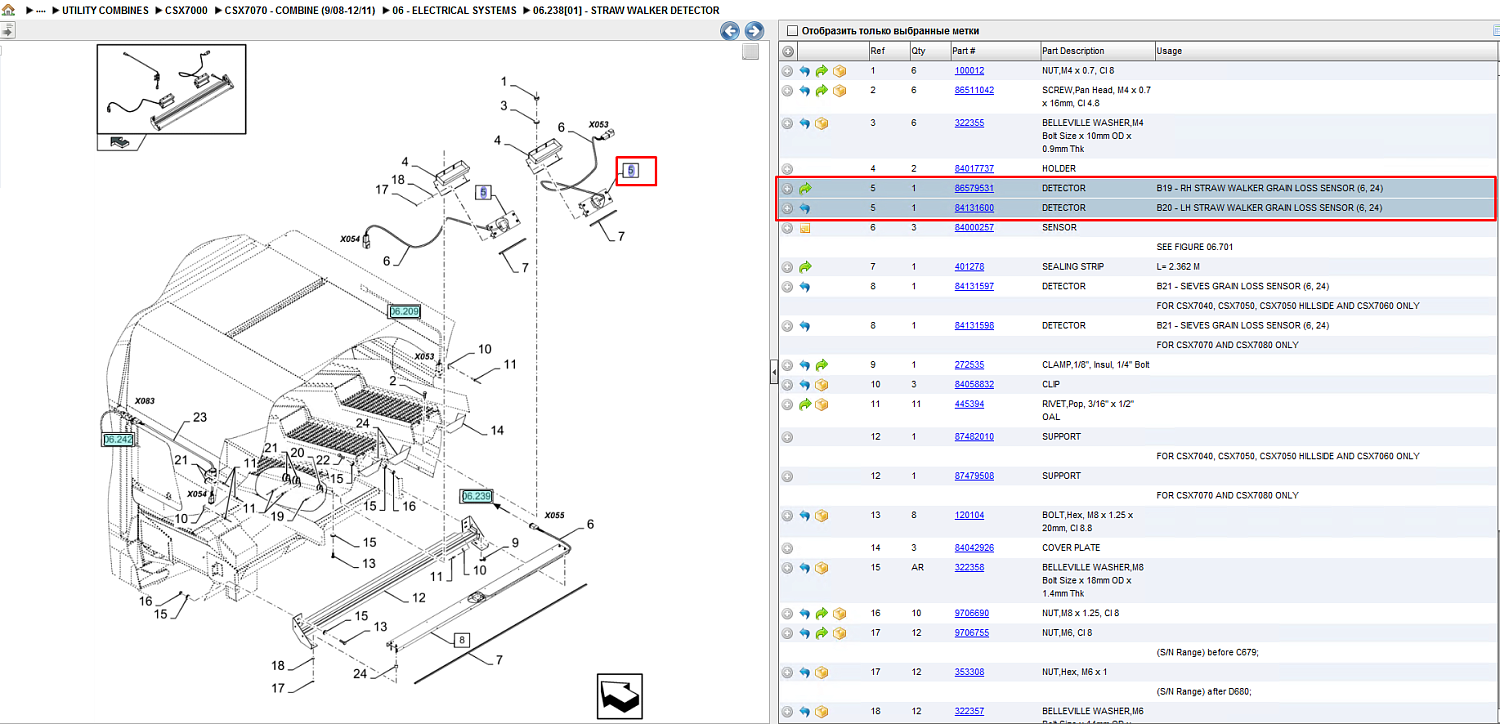Click the blue arrow for detector 84131600
This screenshot has height=724, width=1500.
pyautogui.click(x=804, y=208)
